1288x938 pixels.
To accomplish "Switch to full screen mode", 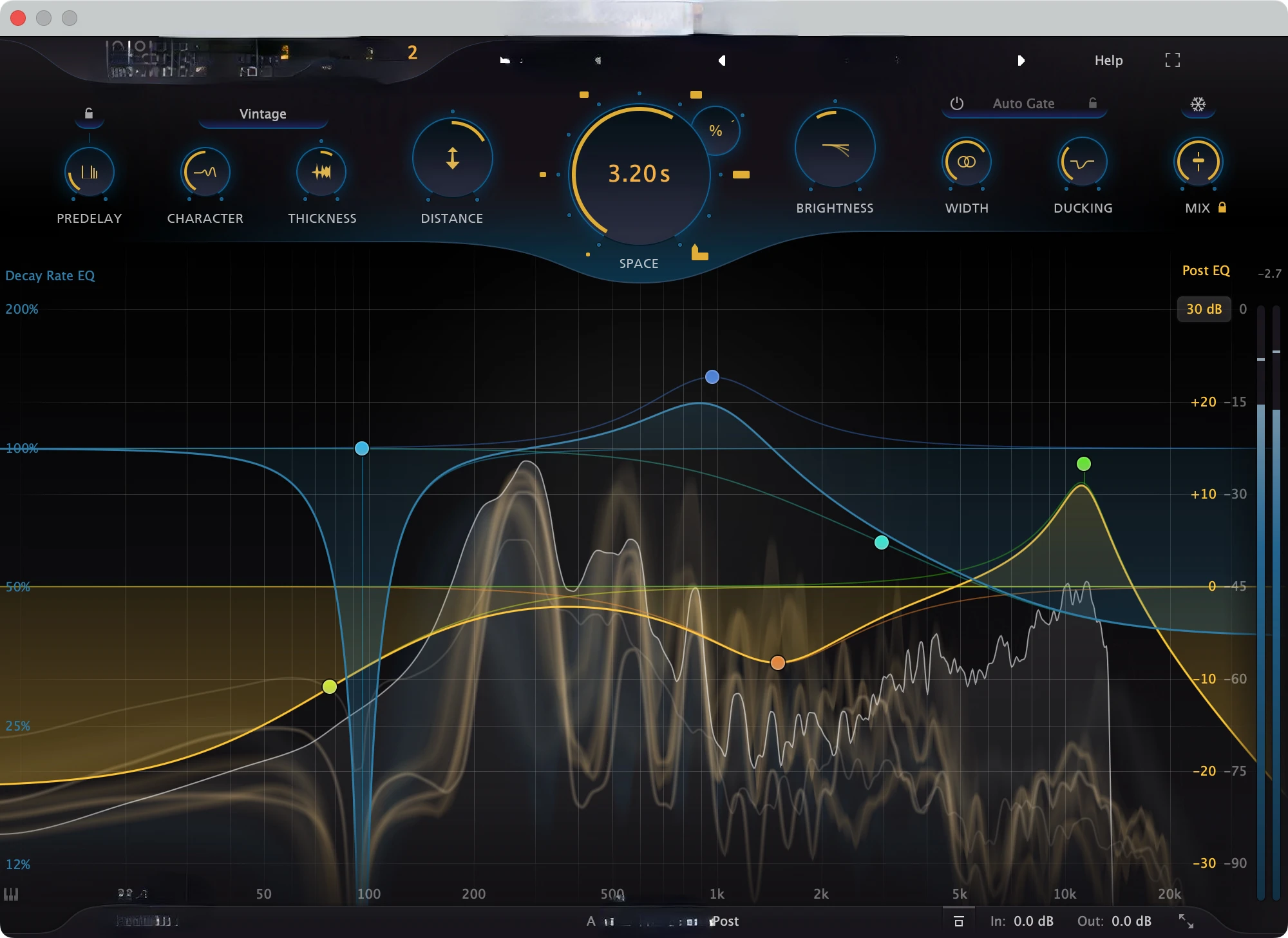I will click(1173, 60).
